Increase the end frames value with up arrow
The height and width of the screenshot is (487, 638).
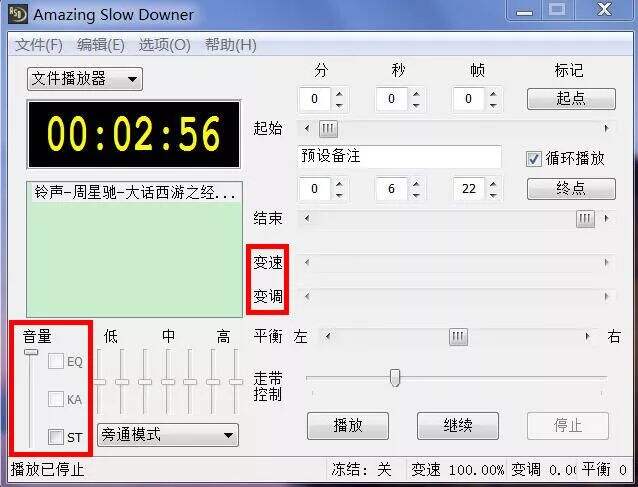coord(493,183)
